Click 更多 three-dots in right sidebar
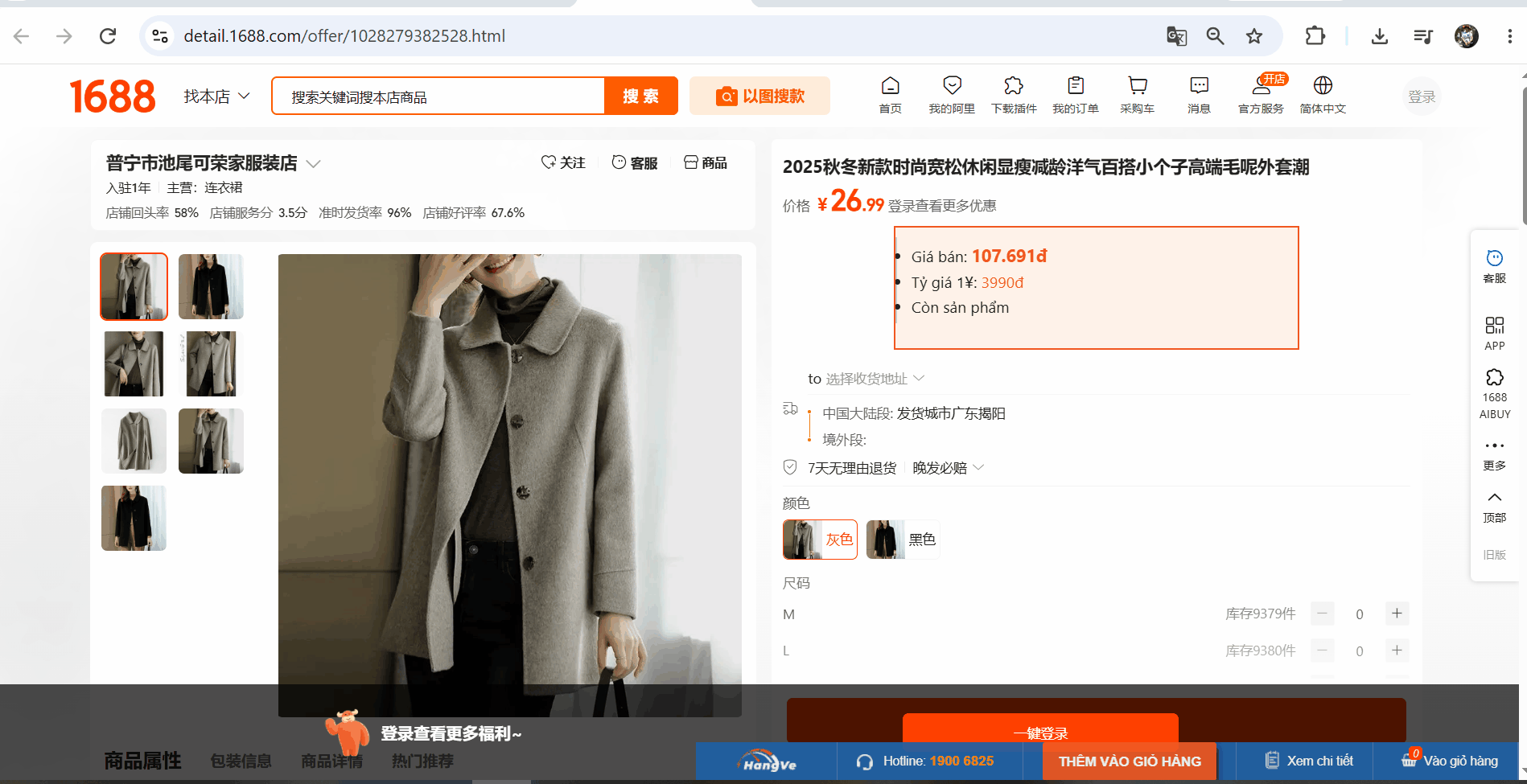Viewport: 1527px width, 784px height. pos(1495,455)
